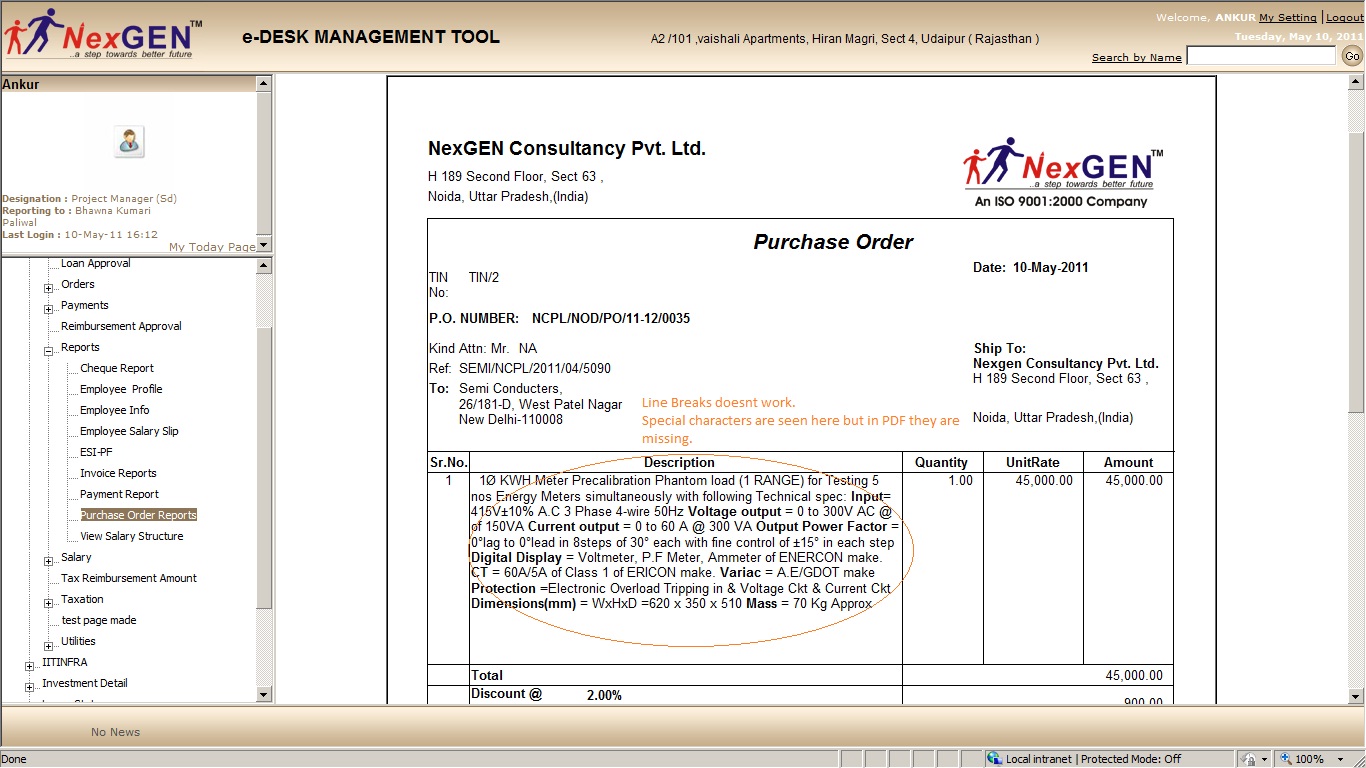Open Cheque Report
Viewport: 1366px width, 768px height.
pyautogui.click(x=117, y=368)
